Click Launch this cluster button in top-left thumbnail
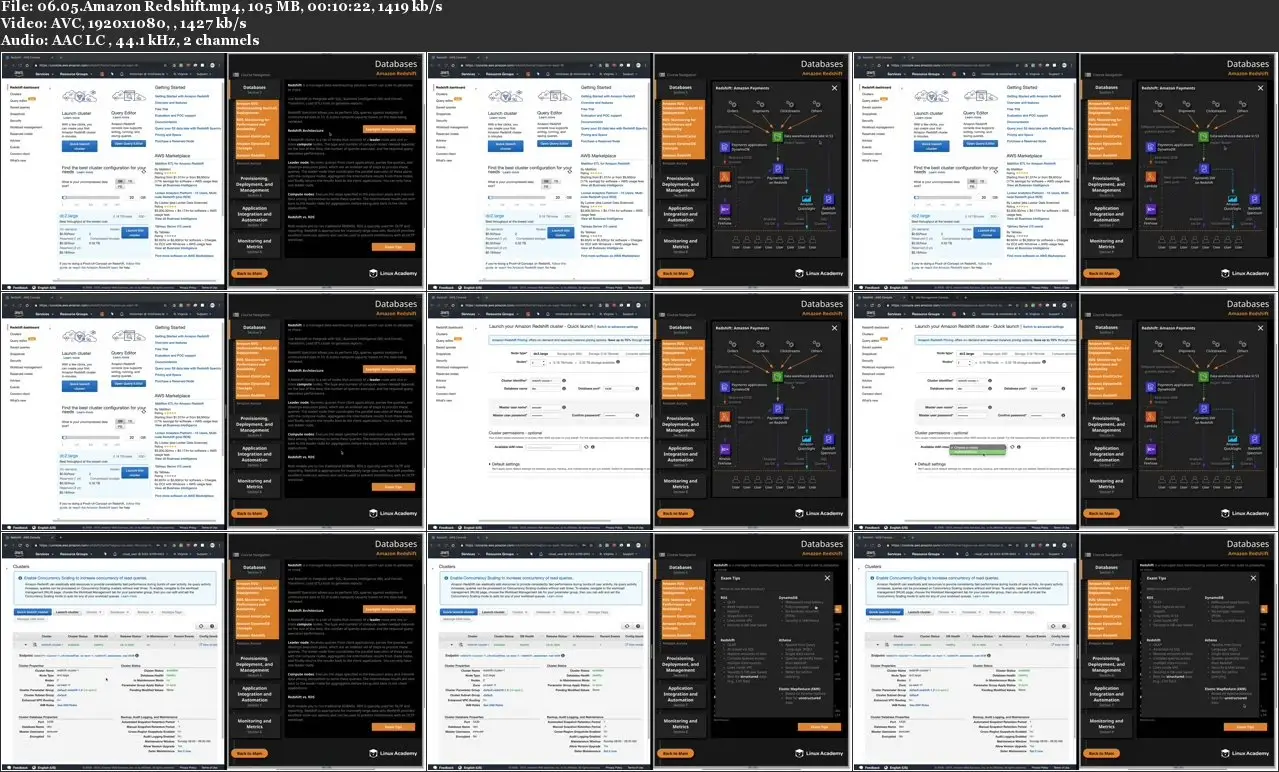The image size is (1279, 772). [x=133, y=231]
